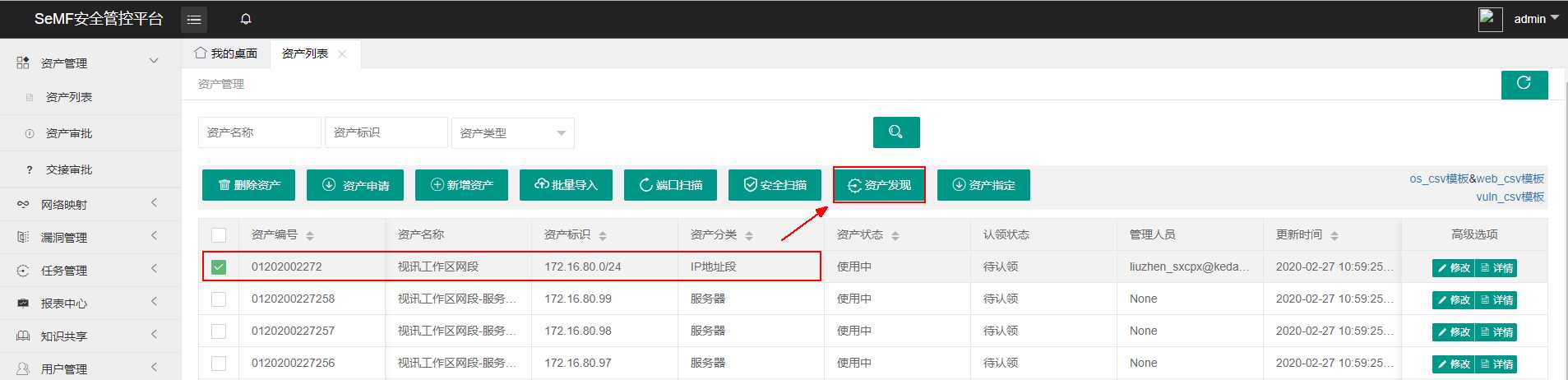Check the row 0120200227258 checkbox
The width and height of the screenshot is (1568, 380).
pos(219,299)
